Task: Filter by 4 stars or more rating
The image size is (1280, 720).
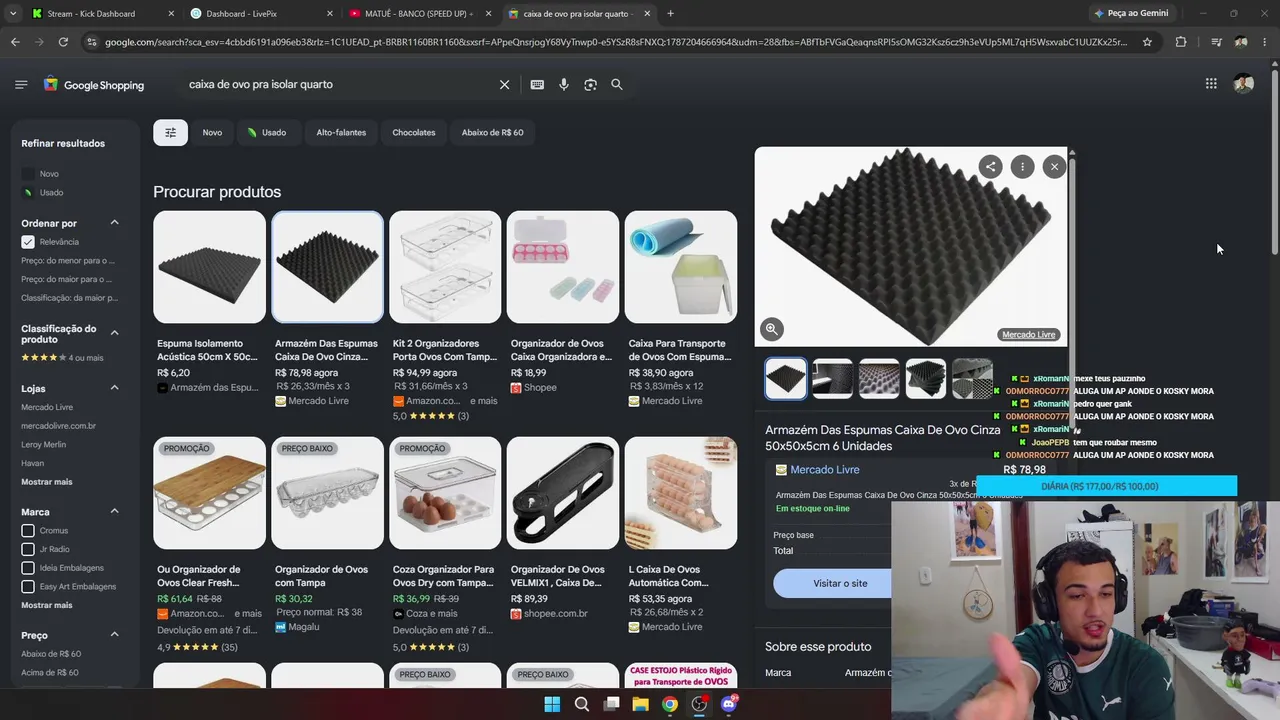Action: click(x=62, y=358)
